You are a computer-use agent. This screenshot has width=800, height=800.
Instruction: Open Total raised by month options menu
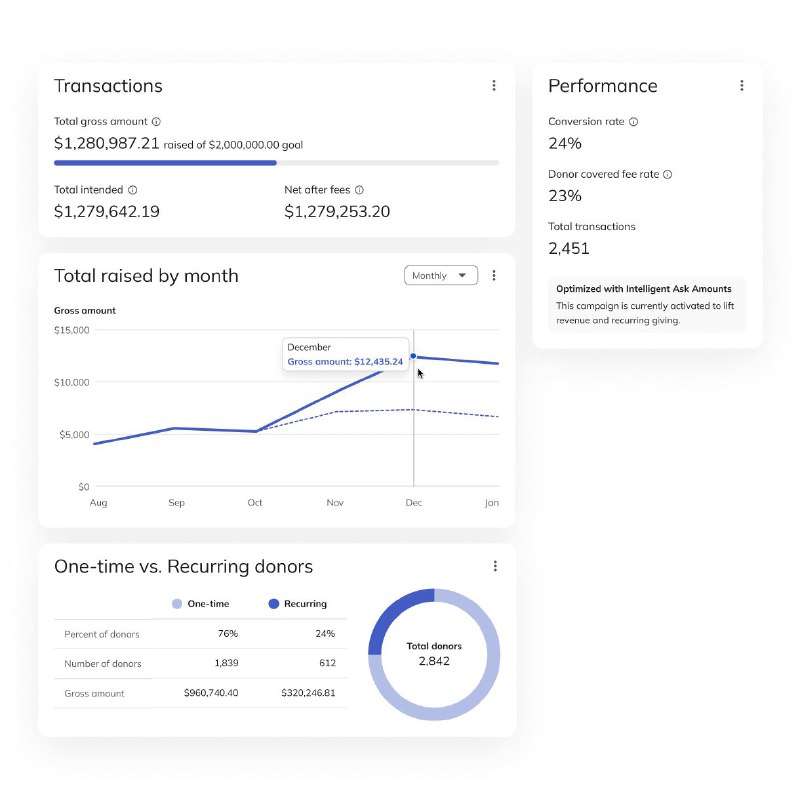pos(494,275)
